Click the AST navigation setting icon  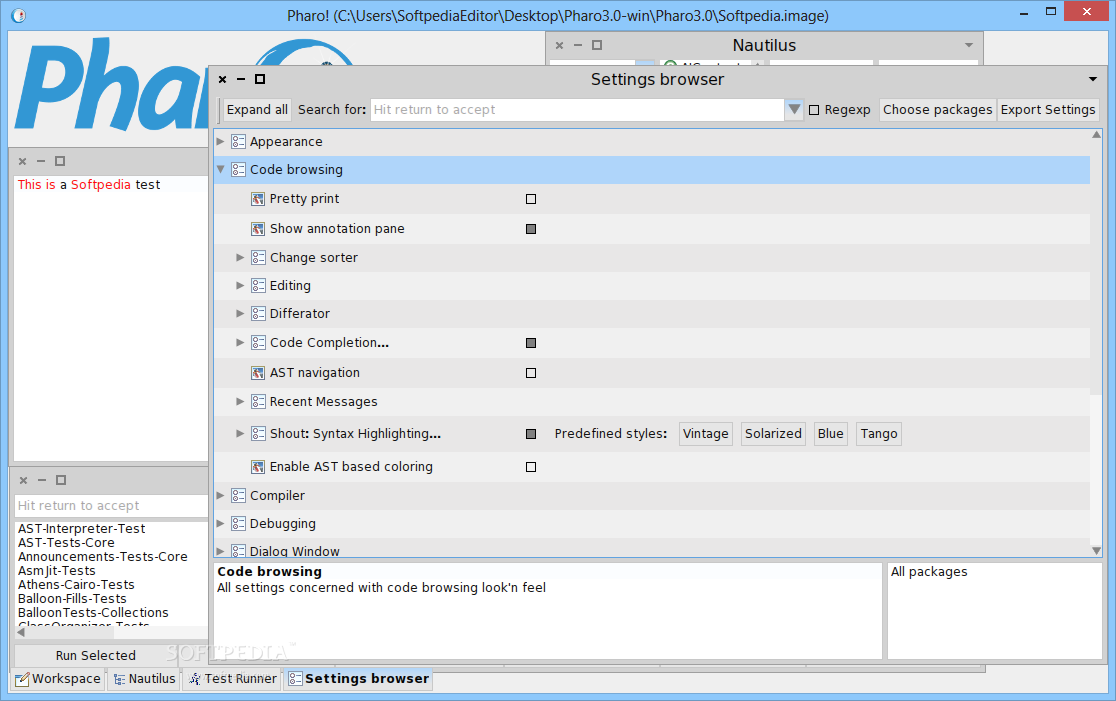tap(258, 373)
